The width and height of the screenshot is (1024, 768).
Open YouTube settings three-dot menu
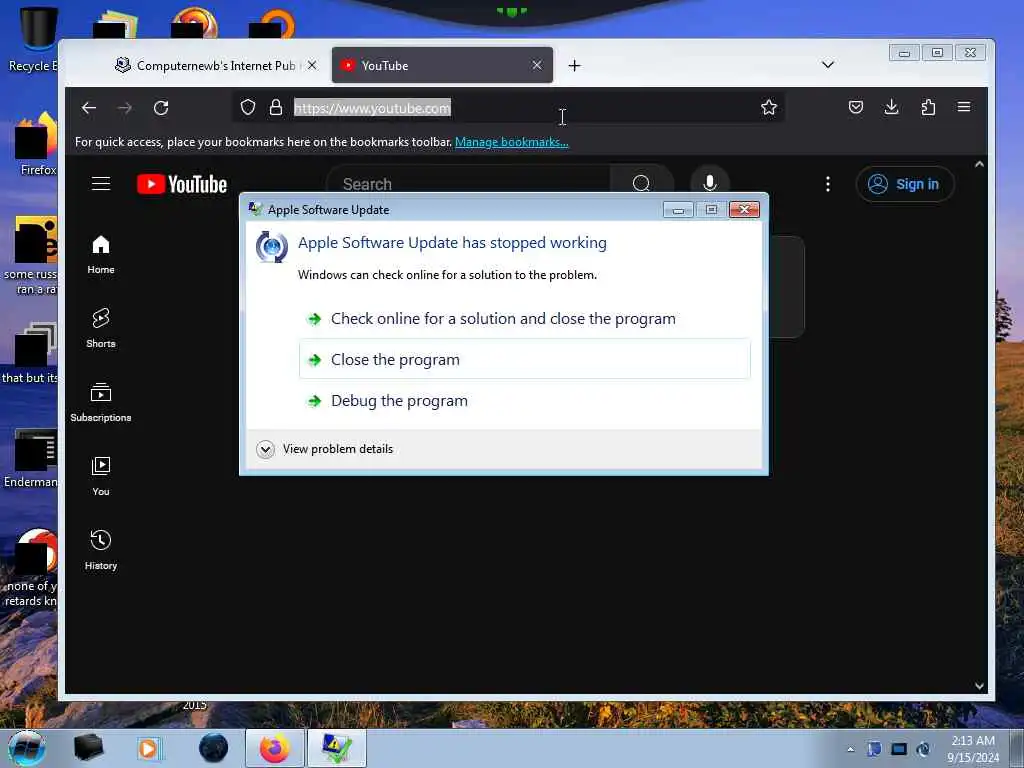pos(827,184)
